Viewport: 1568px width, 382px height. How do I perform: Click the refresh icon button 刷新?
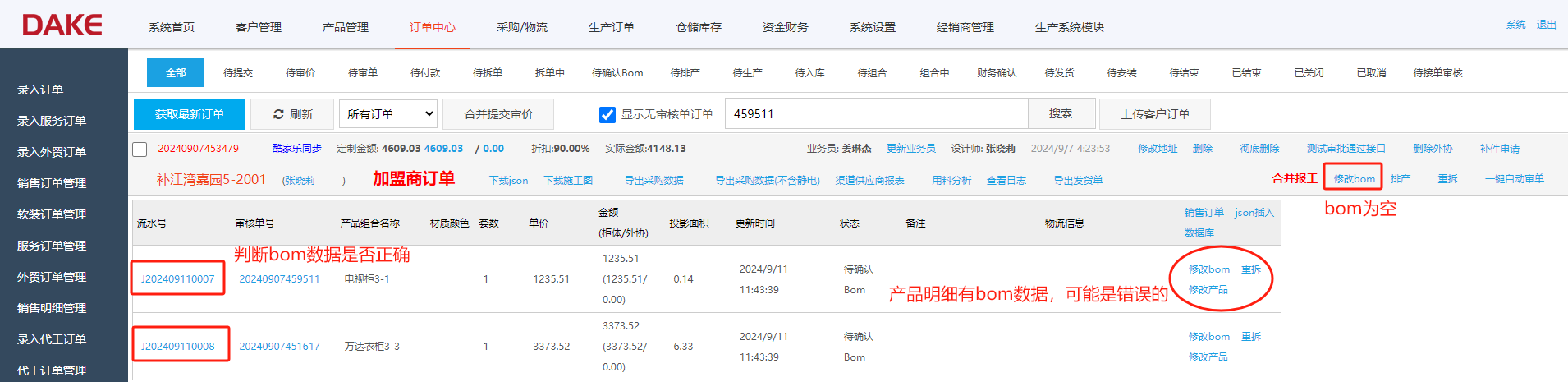point(292,114)
